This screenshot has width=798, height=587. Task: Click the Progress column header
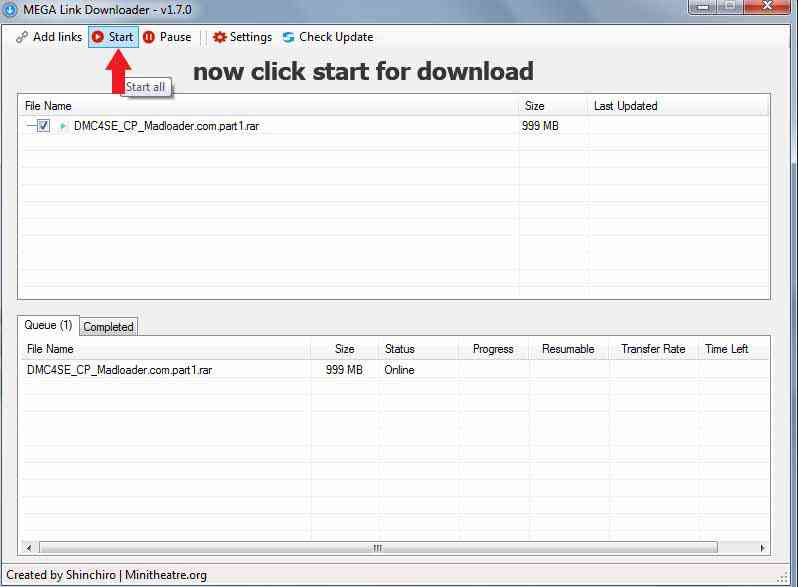coord(493,349)
